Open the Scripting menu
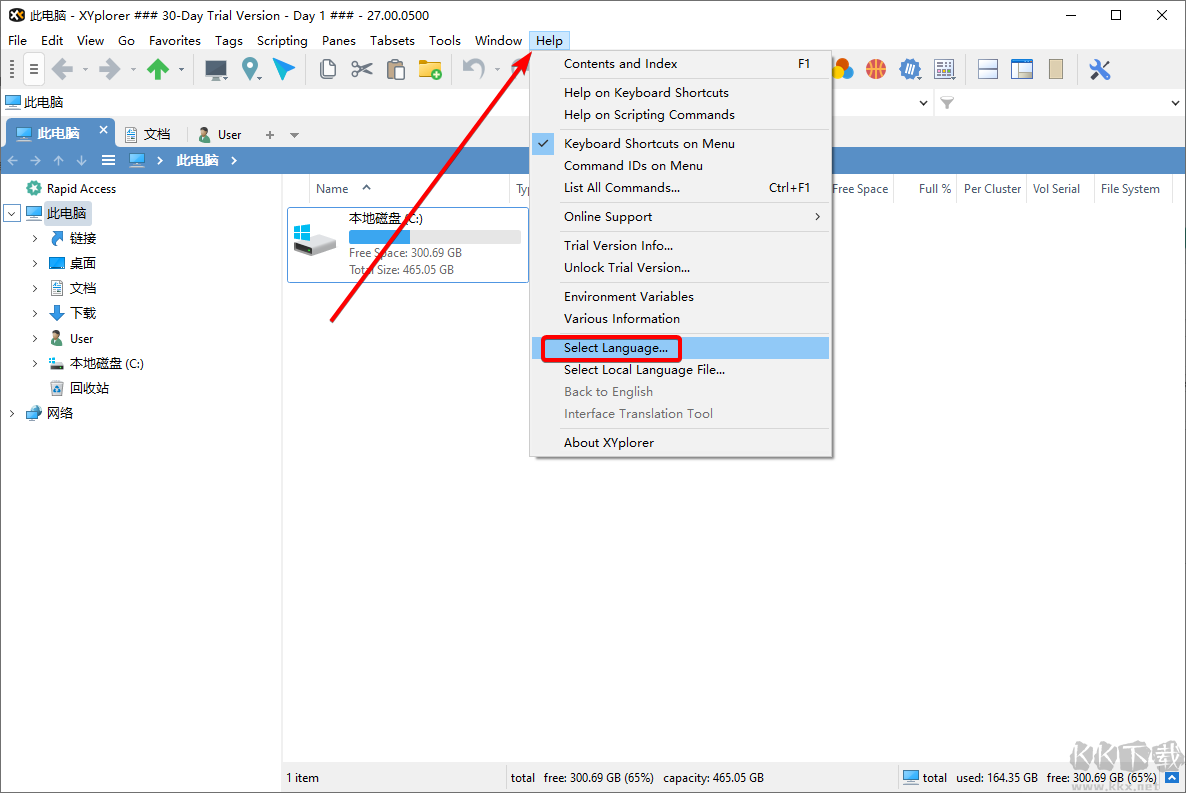 [282, 41]
